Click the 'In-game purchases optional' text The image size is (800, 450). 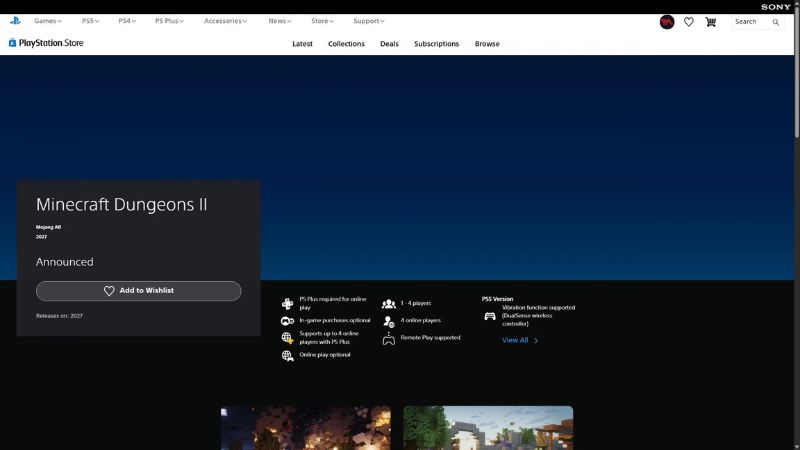335,320
